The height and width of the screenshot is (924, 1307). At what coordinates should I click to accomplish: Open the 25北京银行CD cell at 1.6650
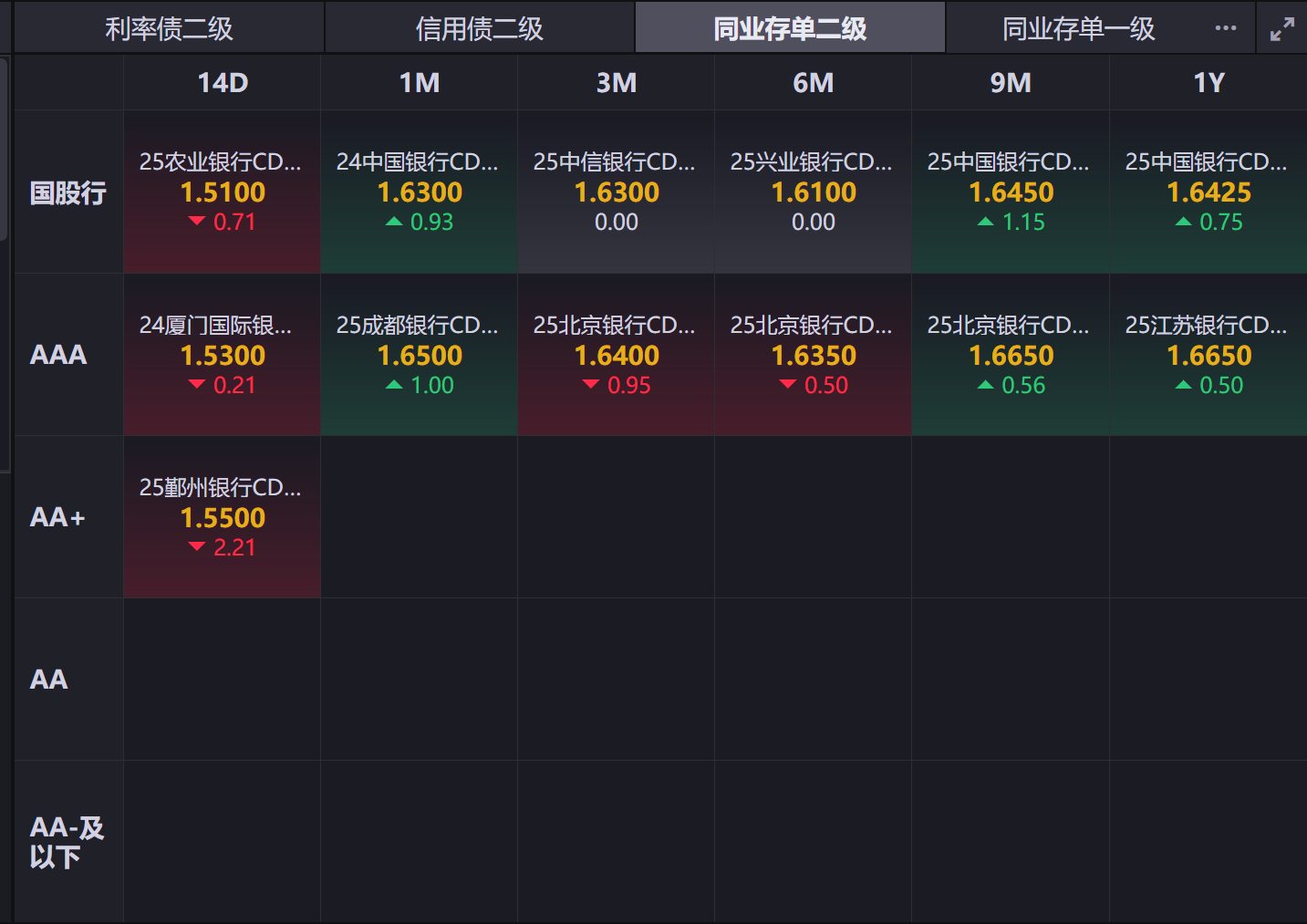click(x=1011, y=355)
